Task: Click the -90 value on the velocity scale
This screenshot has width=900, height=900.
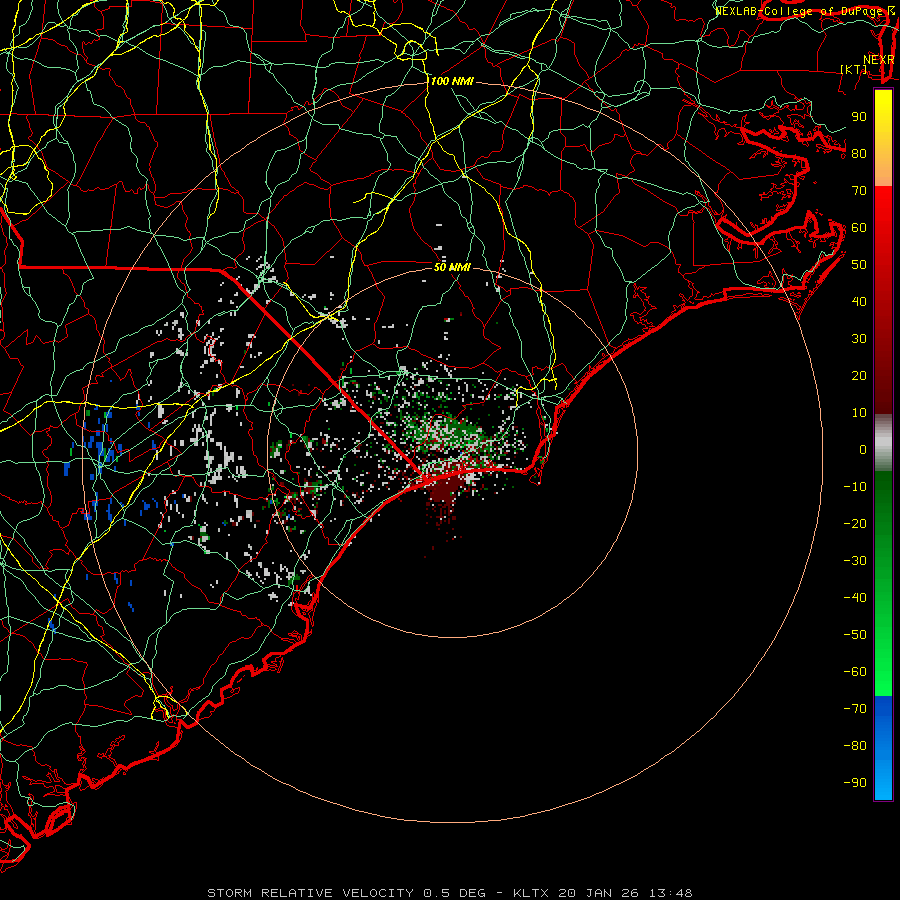Action: click(x=855, y=783)
